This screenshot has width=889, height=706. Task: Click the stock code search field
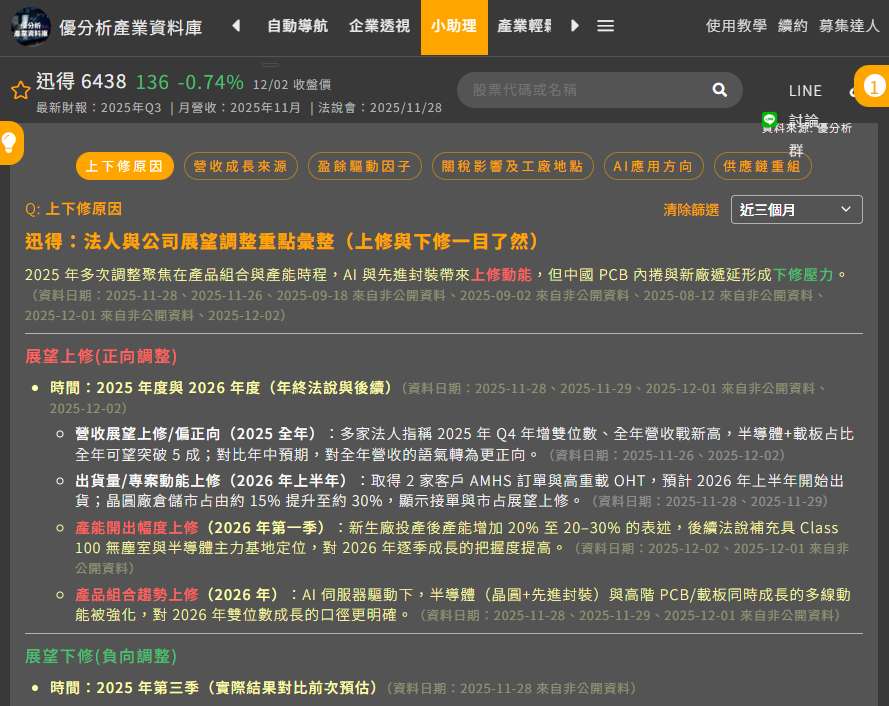click(585, 90)
